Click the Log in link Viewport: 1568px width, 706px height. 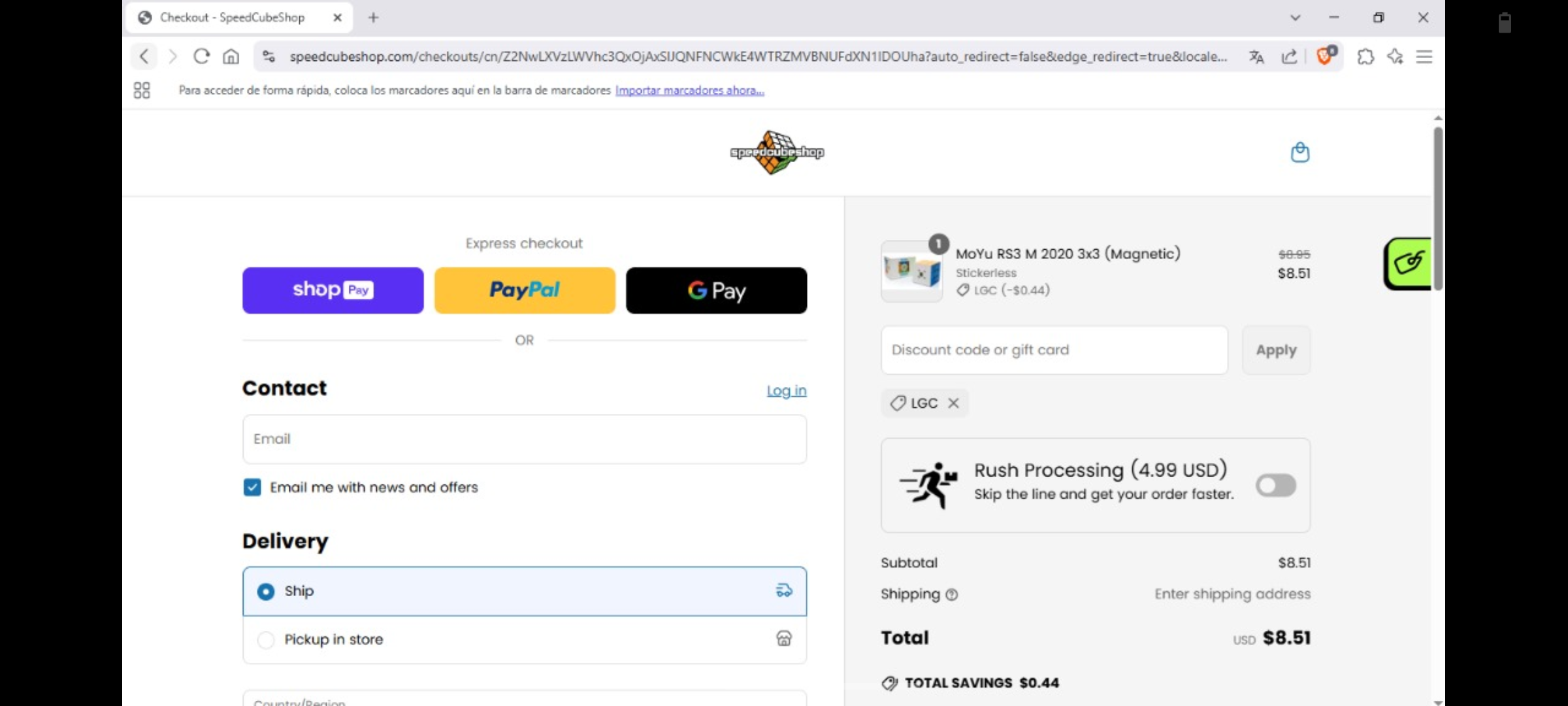[786, 390]
